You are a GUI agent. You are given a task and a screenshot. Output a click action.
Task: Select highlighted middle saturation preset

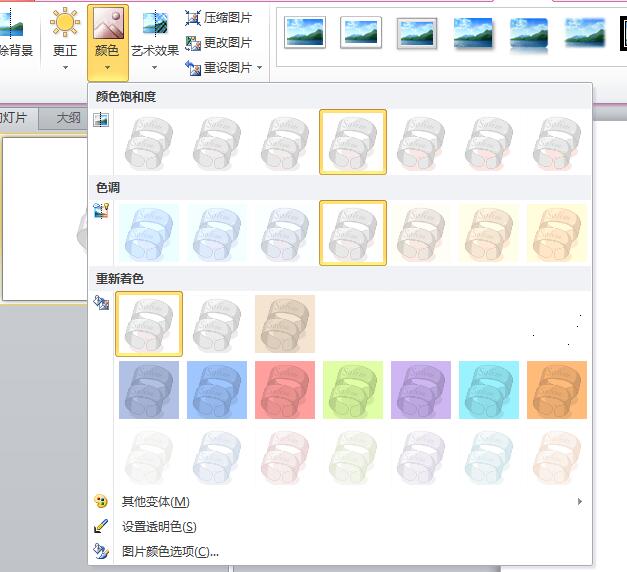[x=353, y=142]
